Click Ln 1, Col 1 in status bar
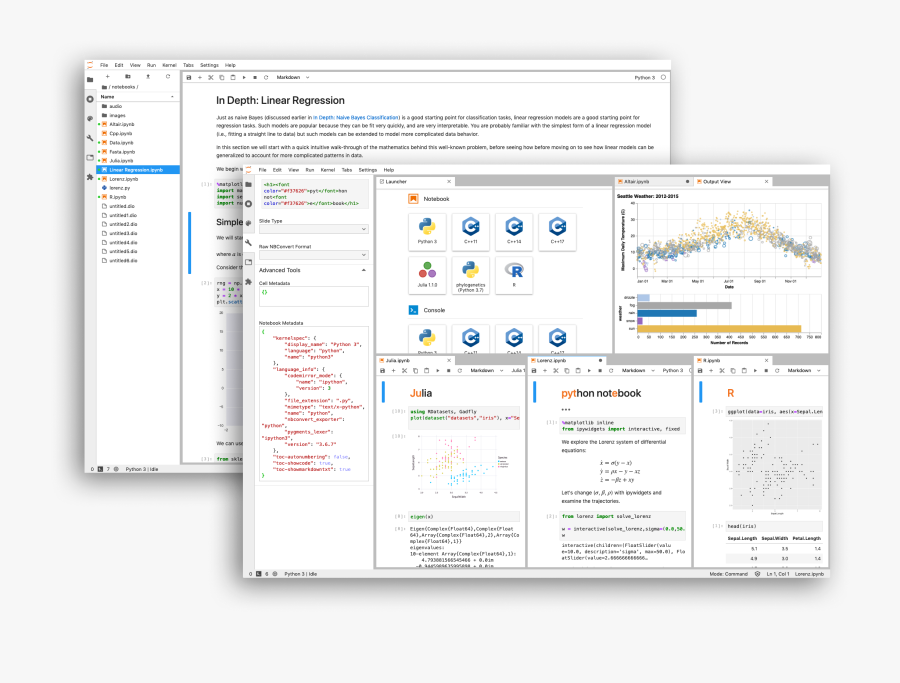900x683 pixels. pyautogui.click(x=778, y=574)
